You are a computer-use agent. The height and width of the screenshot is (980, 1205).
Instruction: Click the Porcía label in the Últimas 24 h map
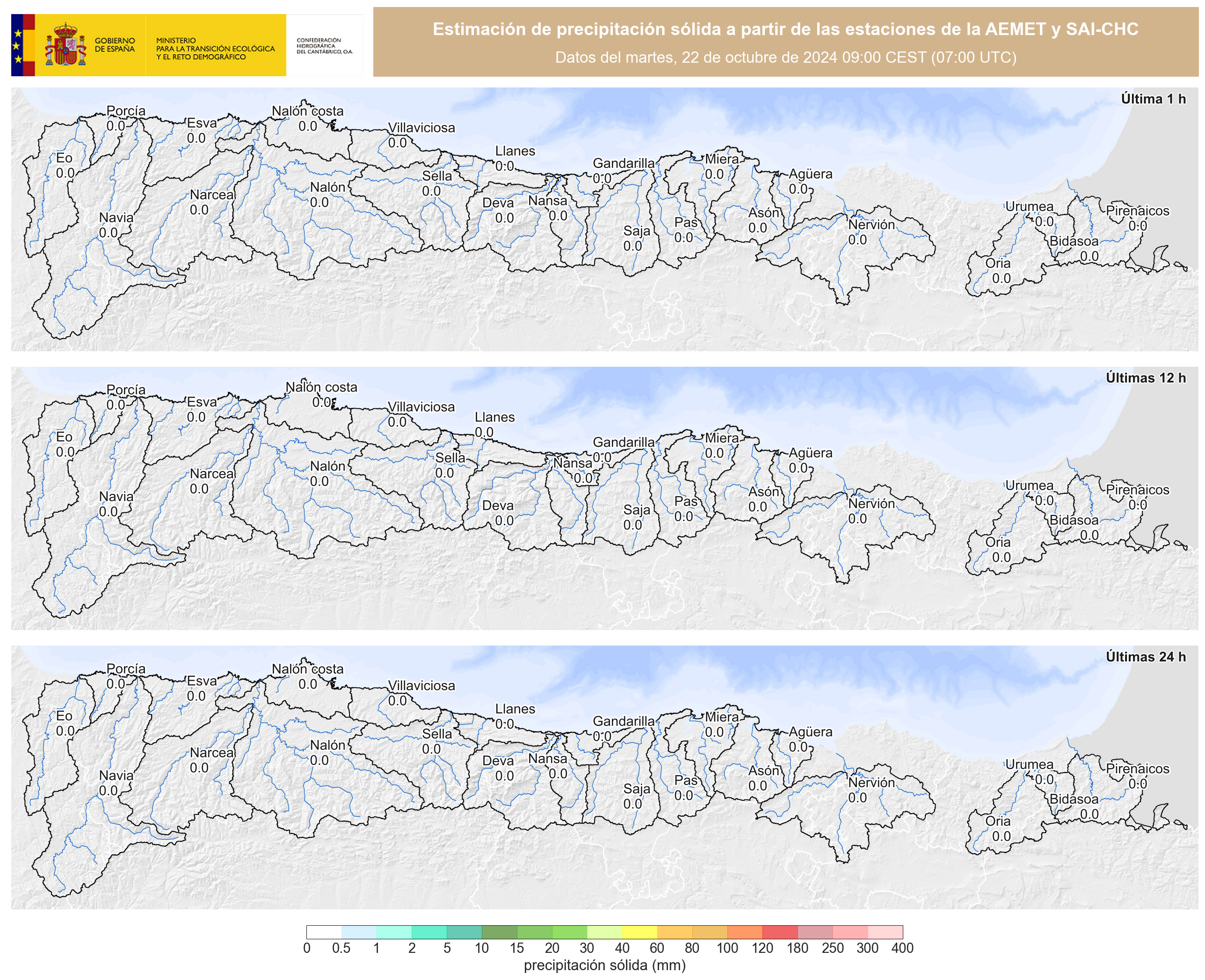[x=126, y=668]
